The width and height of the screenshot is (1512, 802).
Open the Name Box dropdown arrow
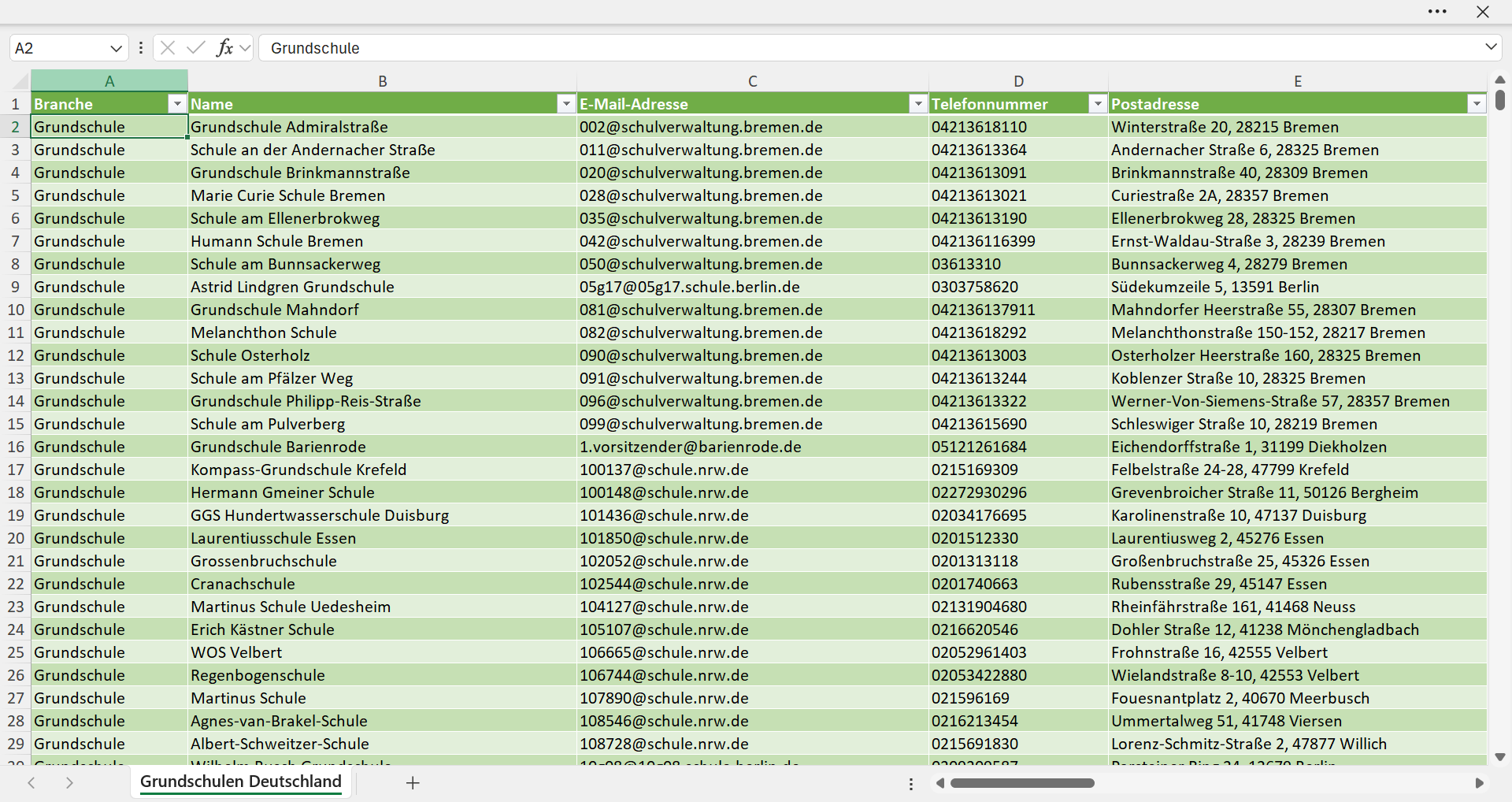point(117,48)
